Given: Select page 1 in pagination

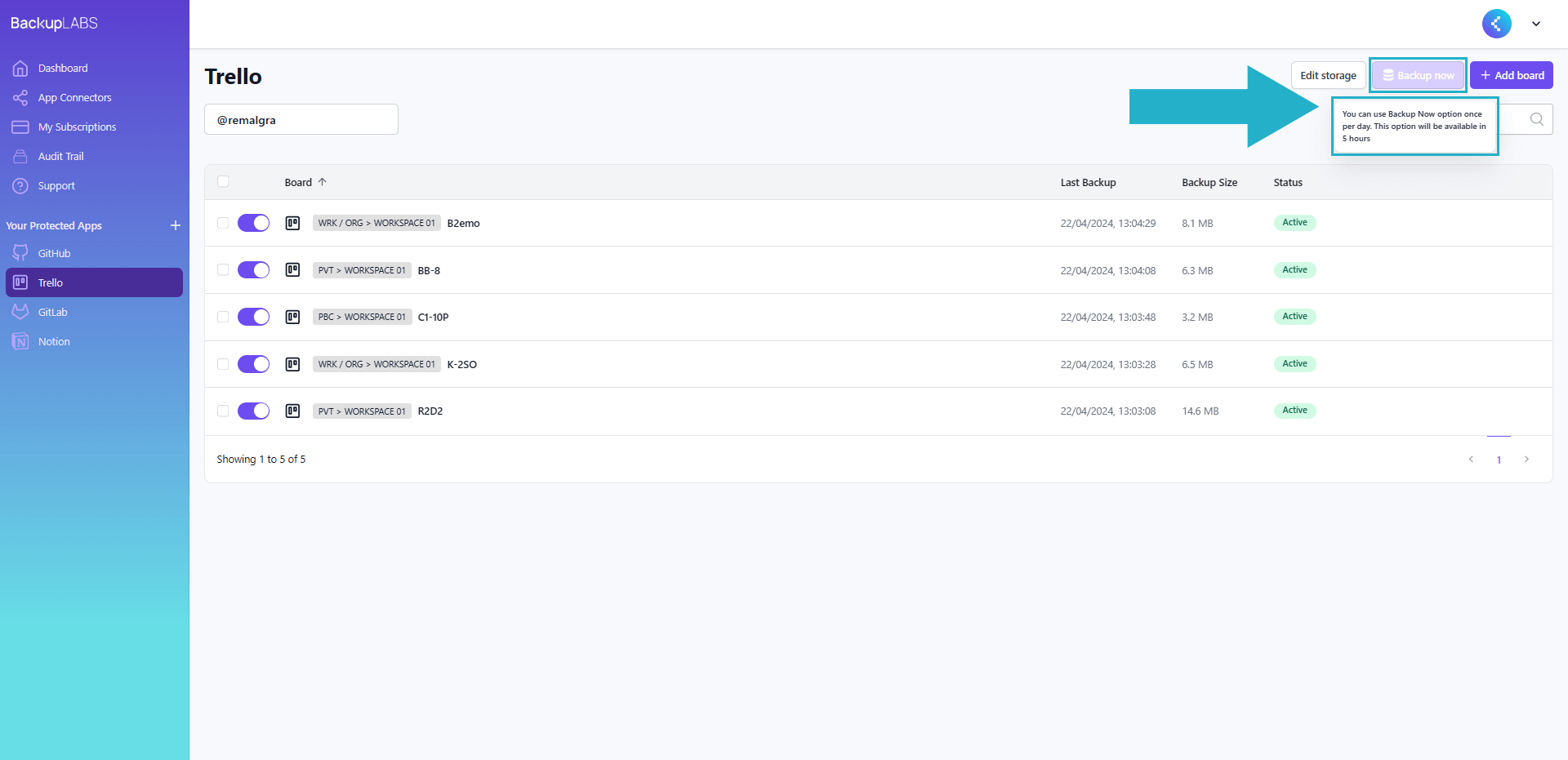Looking at the screenshot, I should click(x=1499, y=460).
